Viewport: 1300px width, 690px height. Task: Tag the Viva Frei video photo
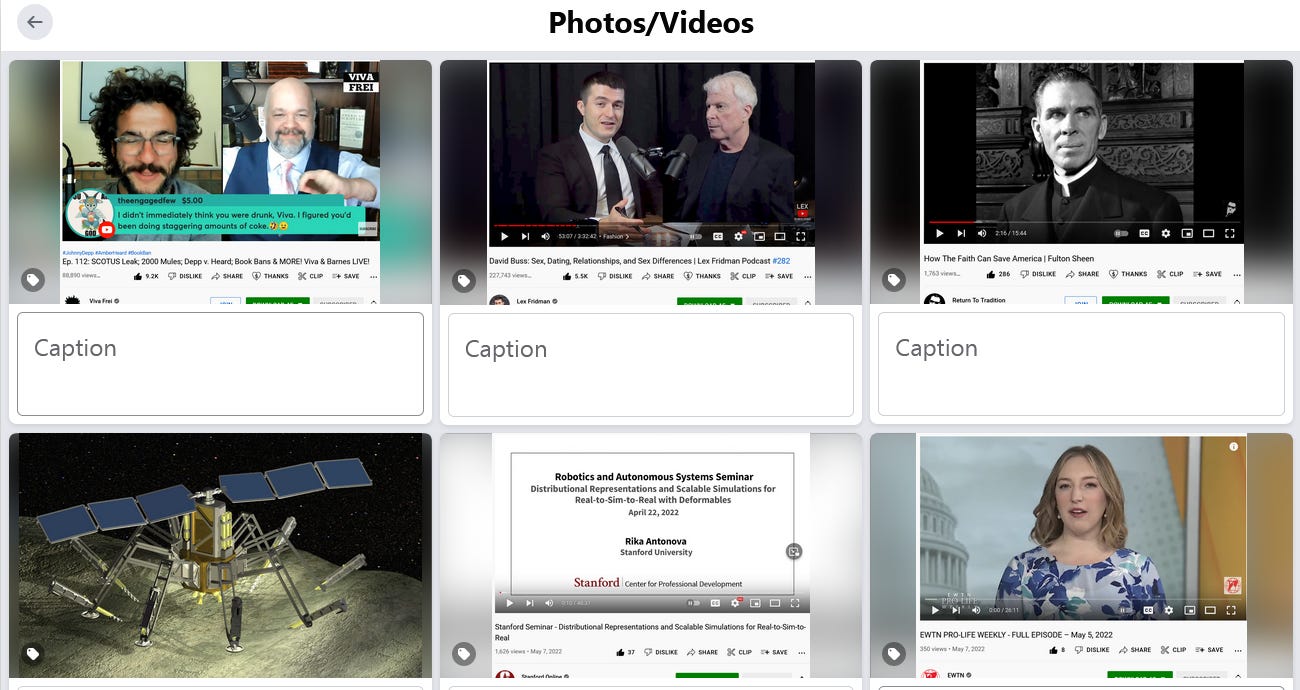click(x=33, y=281)
